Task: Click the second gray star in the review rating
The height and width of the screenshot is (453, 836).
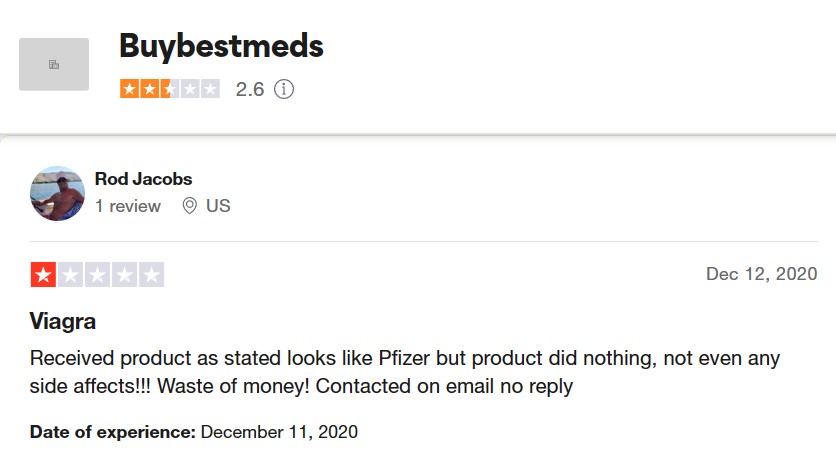Action: click(x=70, y=274)
